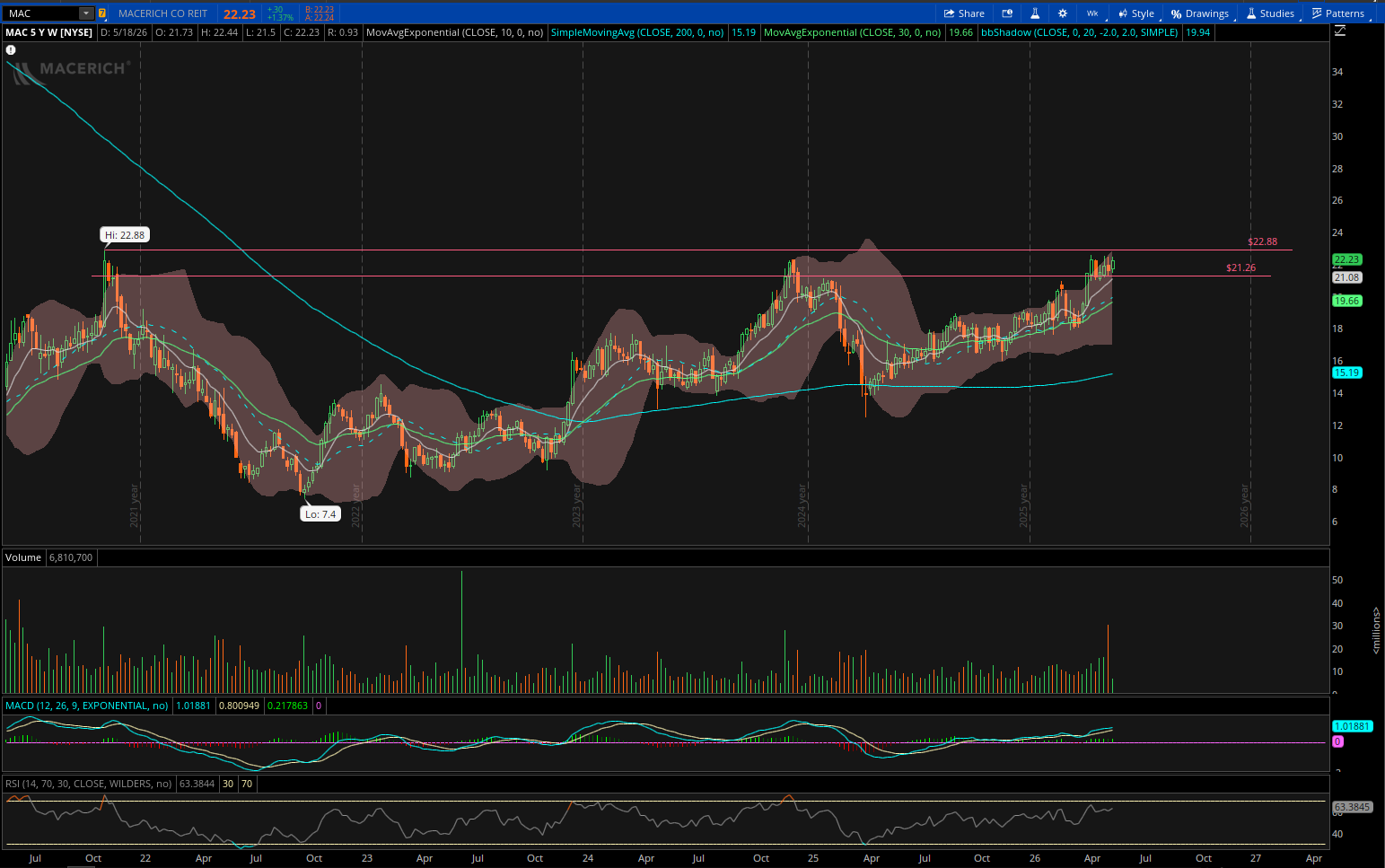Image resolution: width=1385 pixels, height=868 pixels.
Task: Click the bbShadow study label
Action: [x=1080, y=32]
